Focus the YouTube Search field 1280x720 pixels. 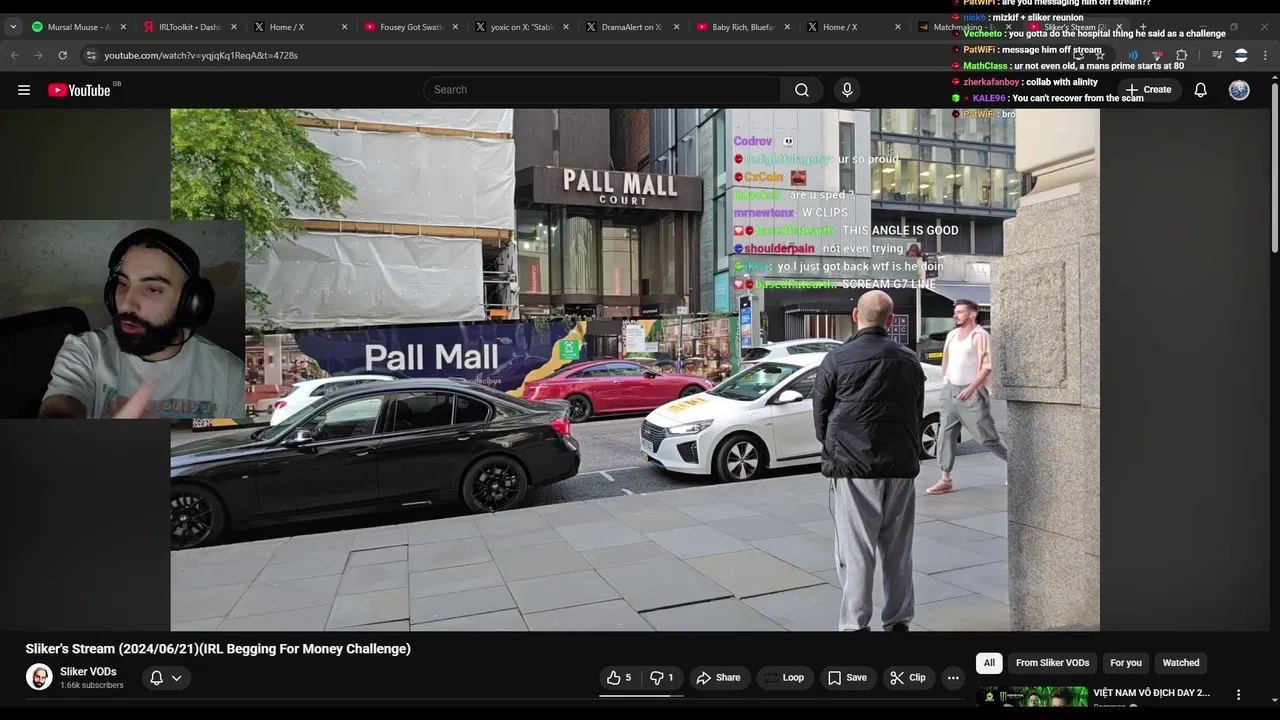click(603, 90)
